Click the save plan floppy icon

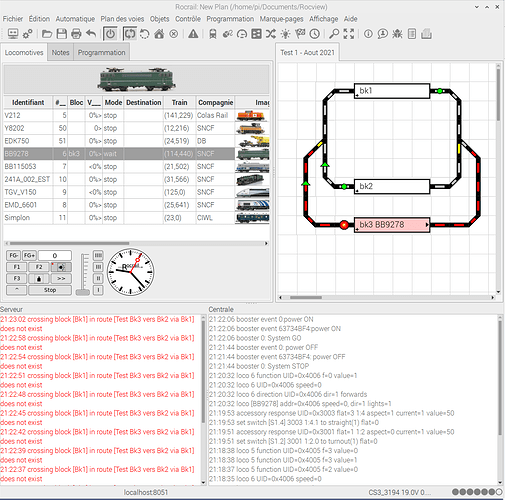pos(62,34)
